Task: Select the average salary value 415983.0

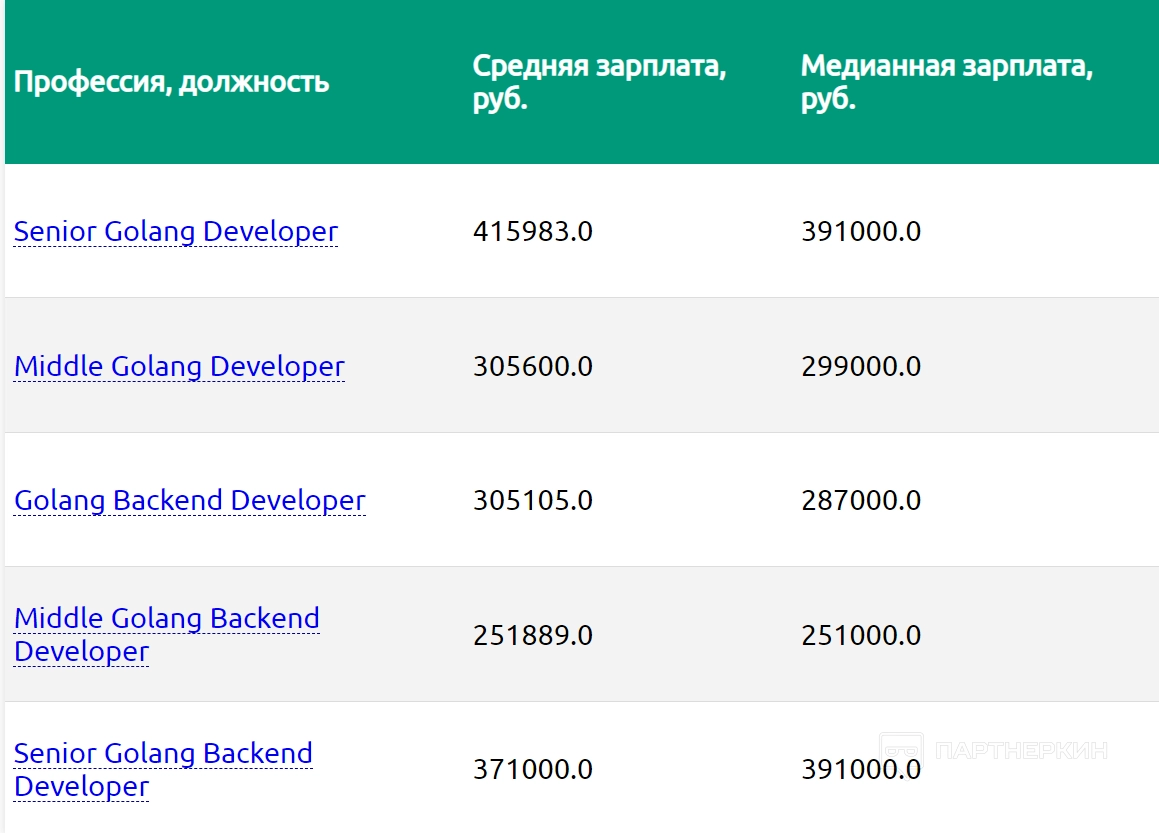Action: click(533, 232)
